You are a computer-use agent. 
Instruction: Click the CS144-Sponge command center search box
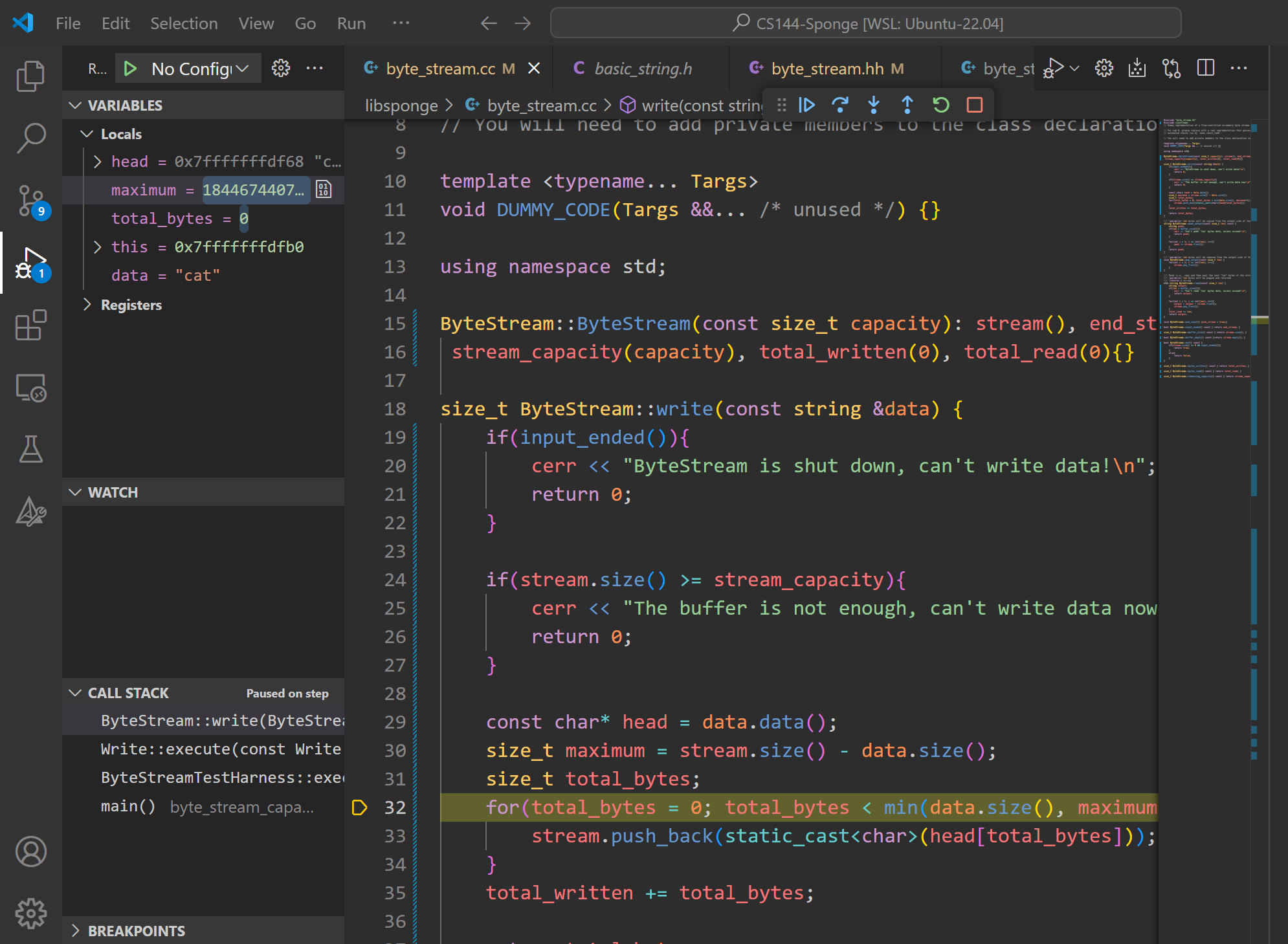pos(866,24)
